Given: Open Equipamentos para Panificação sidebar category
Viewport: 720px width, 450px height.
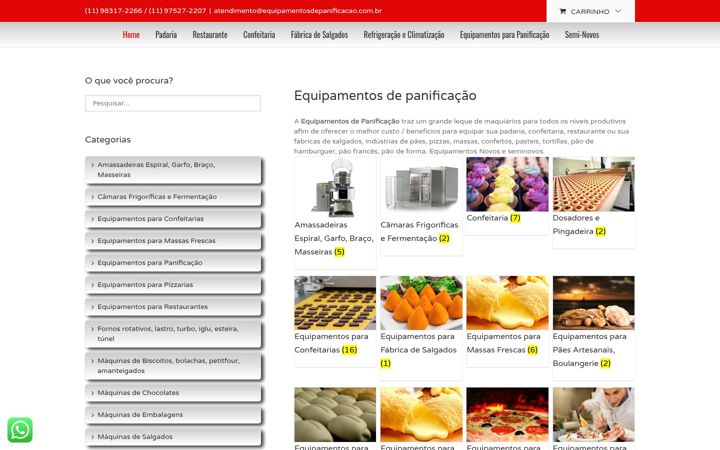Looking at the screenshot, I should tap(173, 263).
